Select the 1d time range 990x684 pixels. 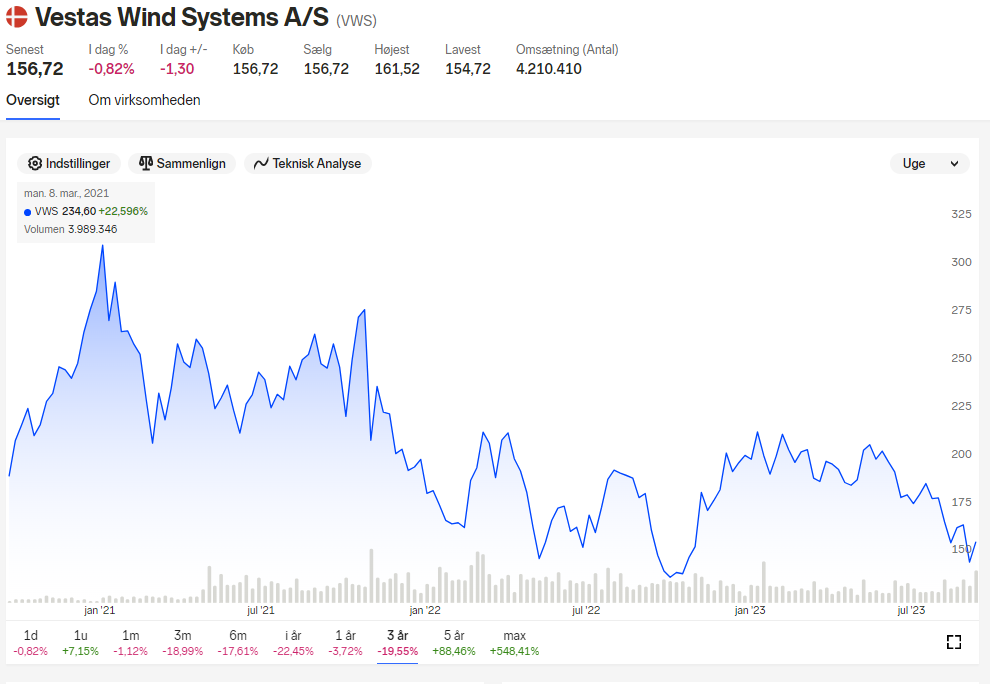coord(30,643)
